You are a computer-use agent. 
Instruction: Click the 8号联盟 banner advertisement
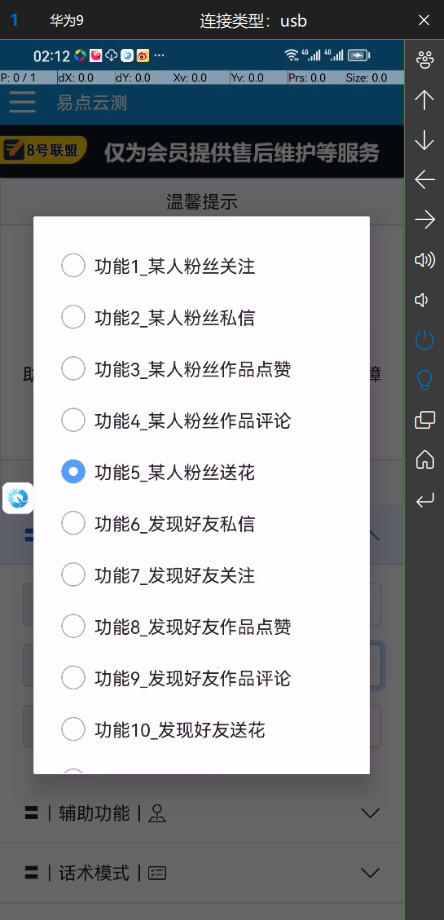(202, 152)
